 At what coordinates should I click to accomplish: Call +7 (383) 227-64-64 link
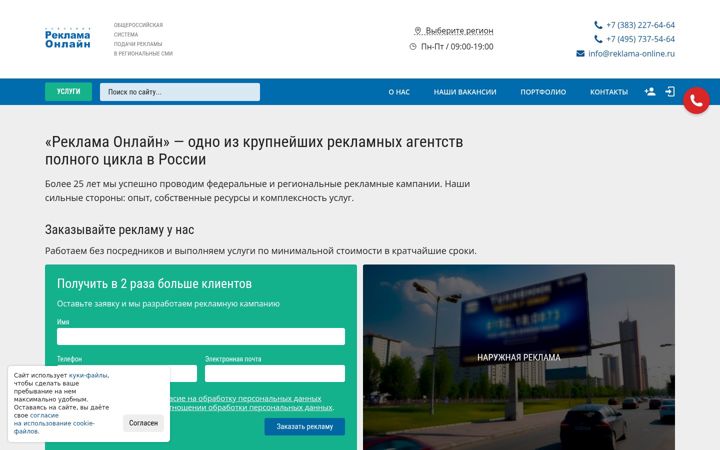(x=640, y=25)
